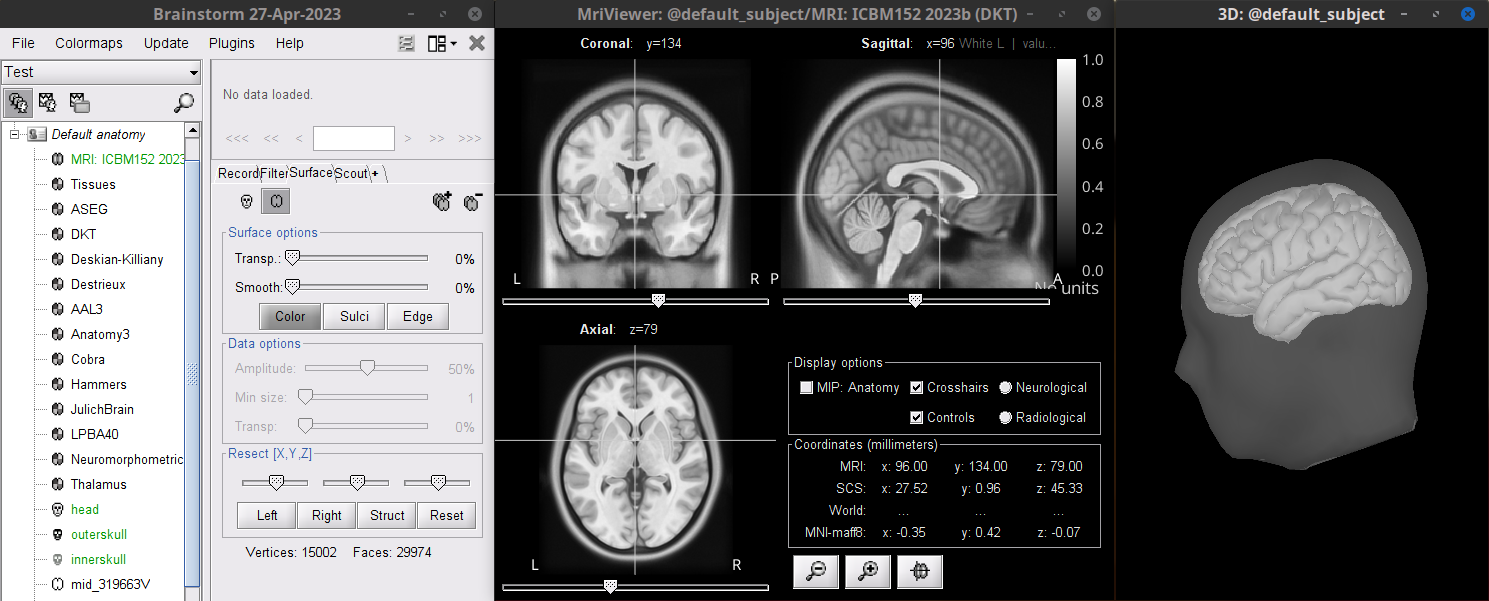Open the database search magnifier
This screenshot has width=1489, height=601.
tap(184, 102)
